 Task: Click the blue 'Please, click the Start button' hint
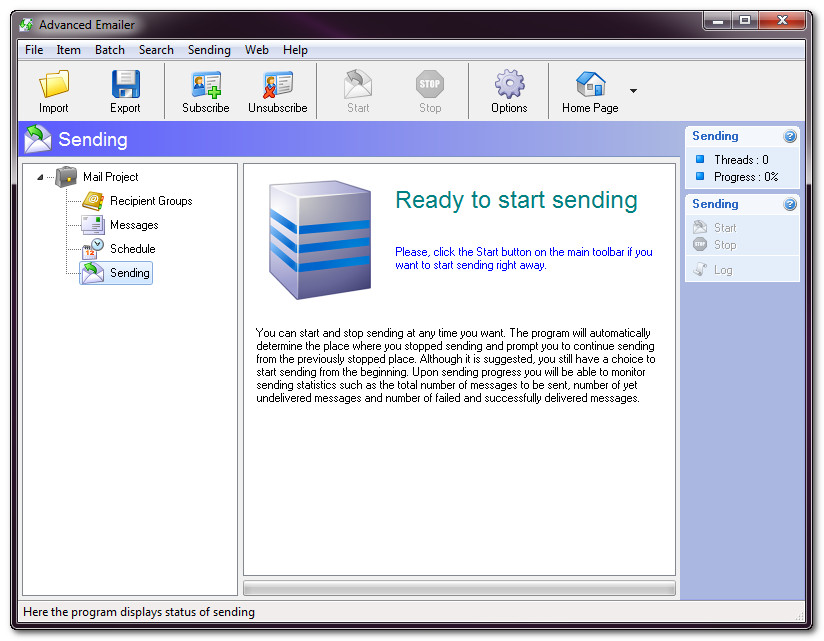click(x=524, y=259)
